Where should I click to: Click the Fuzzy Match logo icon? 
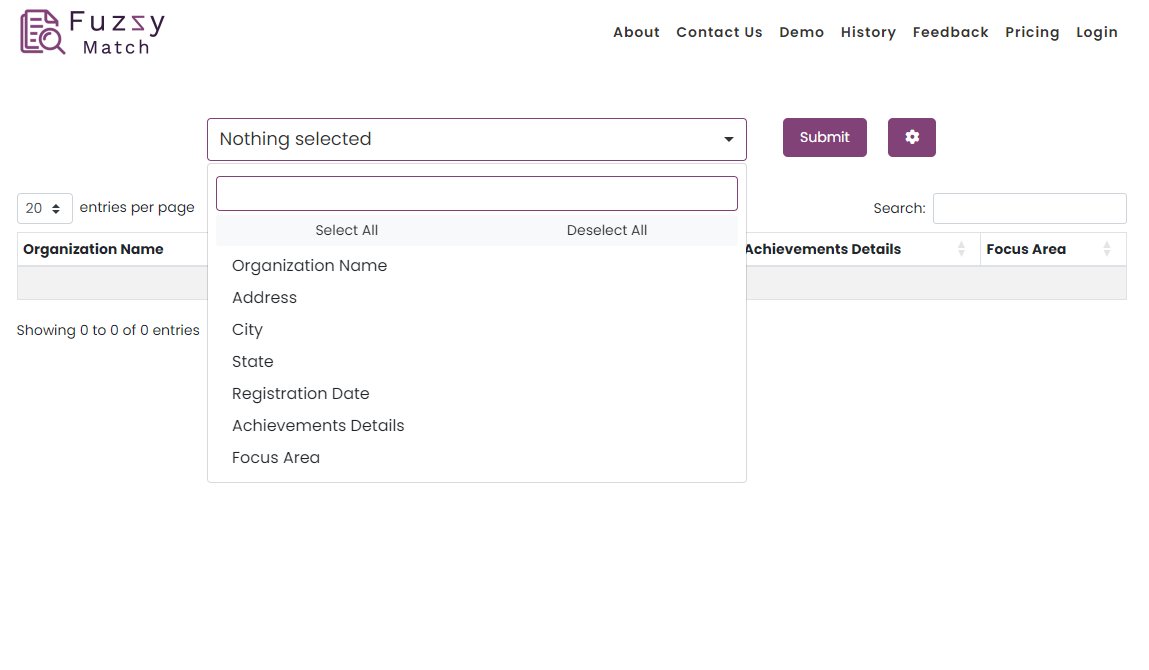[x=43, y=32]
